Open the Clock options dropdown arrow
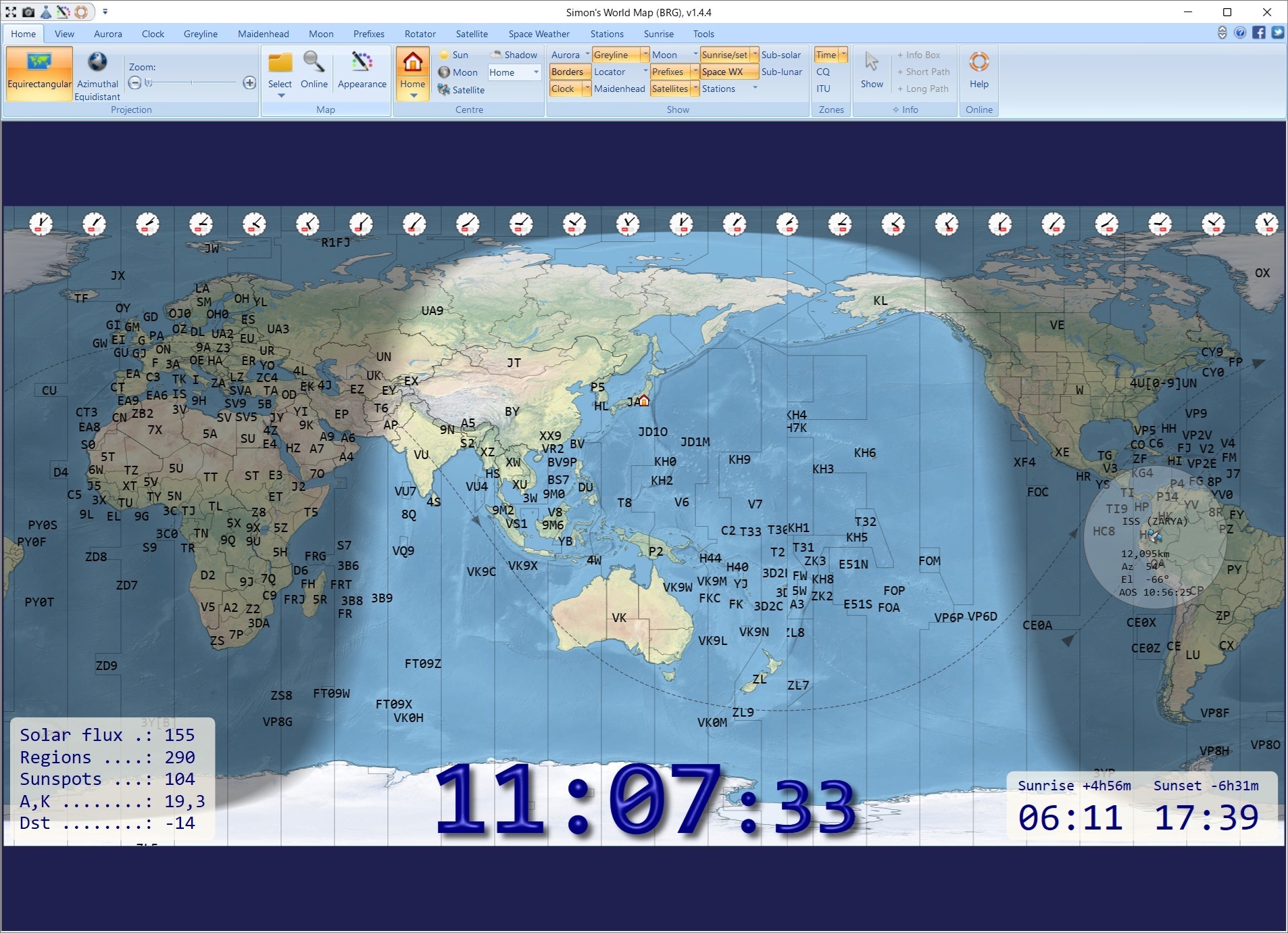The width and height of the screenshot is (1288, 933). point(587,89)
